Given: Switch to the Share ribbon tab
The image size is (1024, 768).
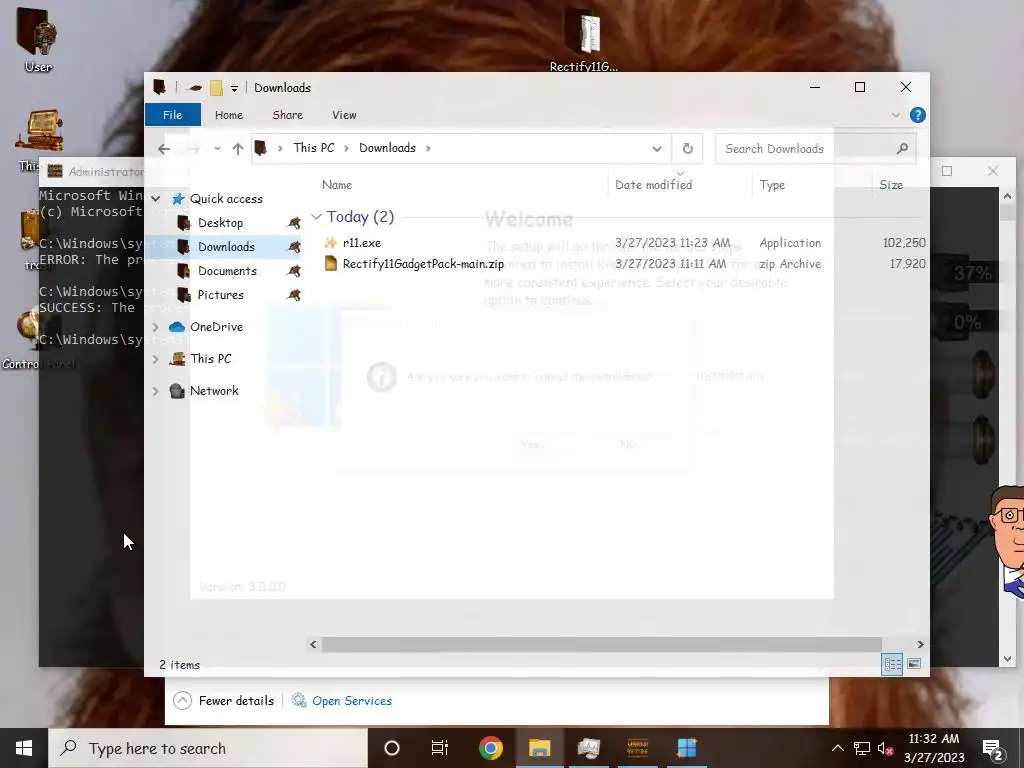Looking at the screenshot, I should [287, 115].
